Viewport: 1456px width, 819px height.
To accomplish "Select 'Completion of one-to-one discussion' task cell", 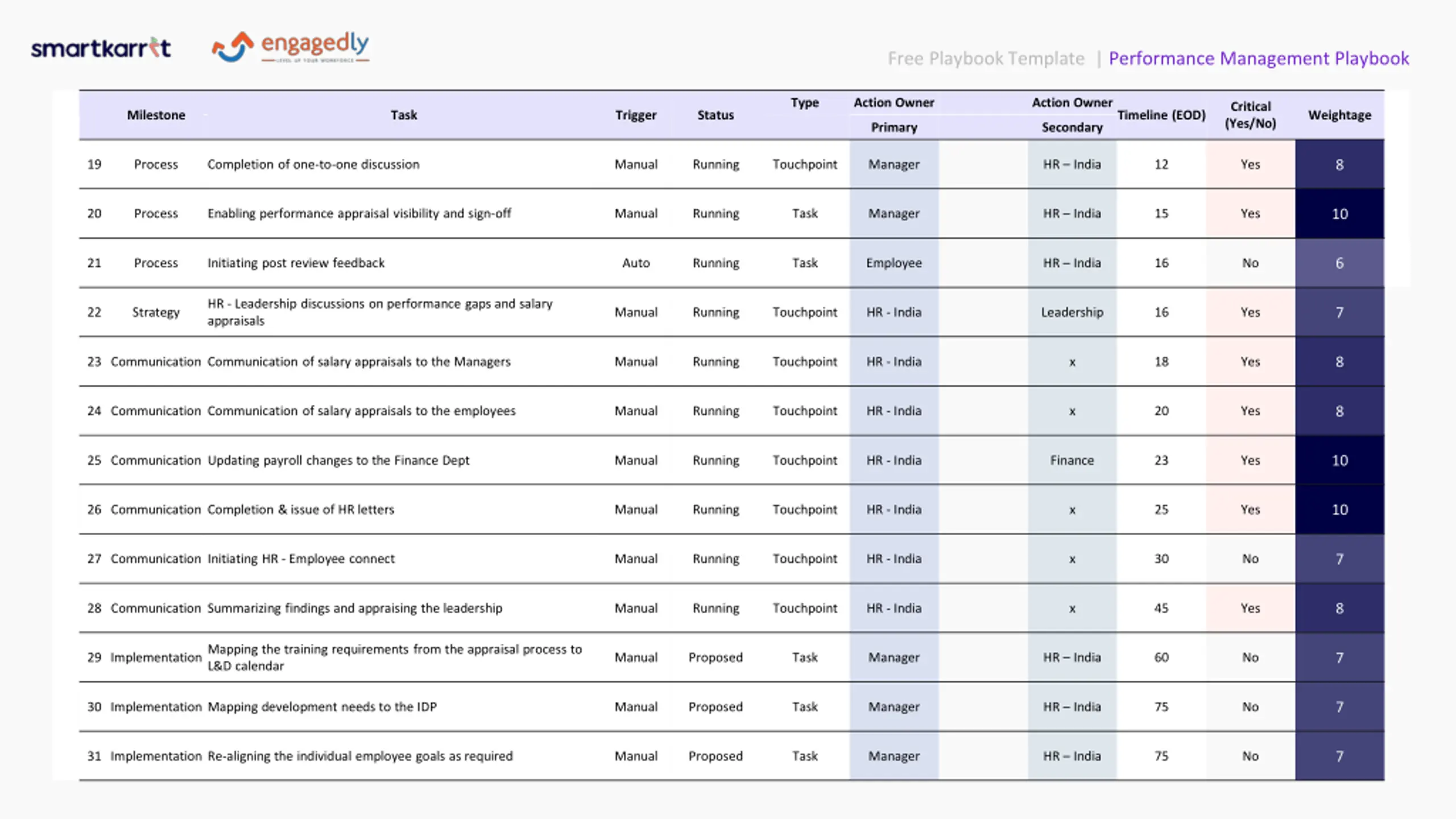I will [x=313, y=164].
